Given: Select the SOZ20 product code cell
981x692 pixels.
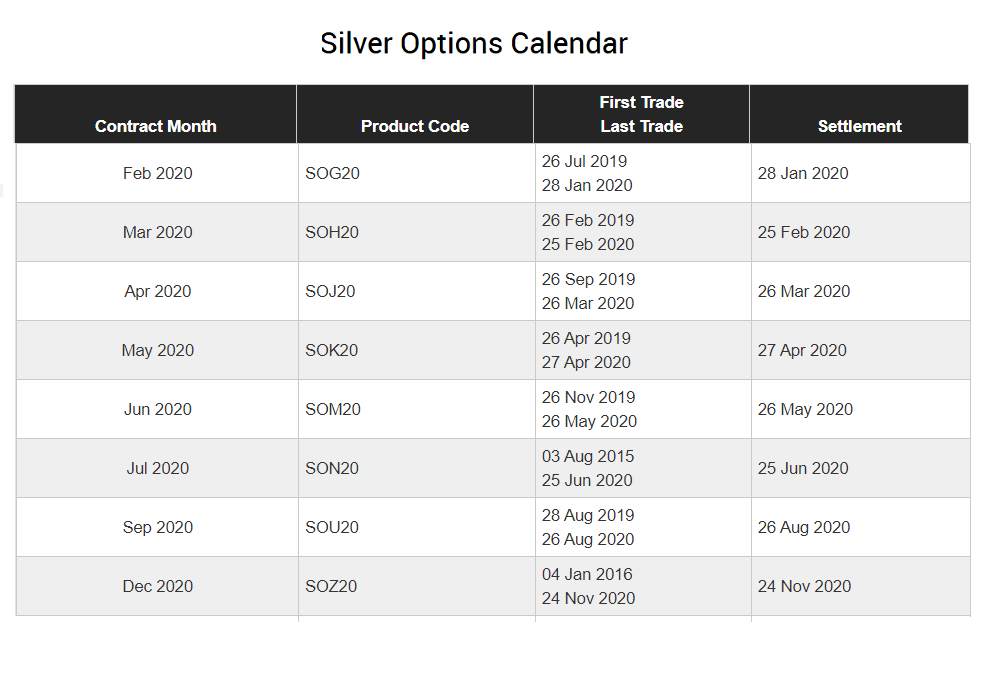Looking at the screenshot, I should coord(416,586).
